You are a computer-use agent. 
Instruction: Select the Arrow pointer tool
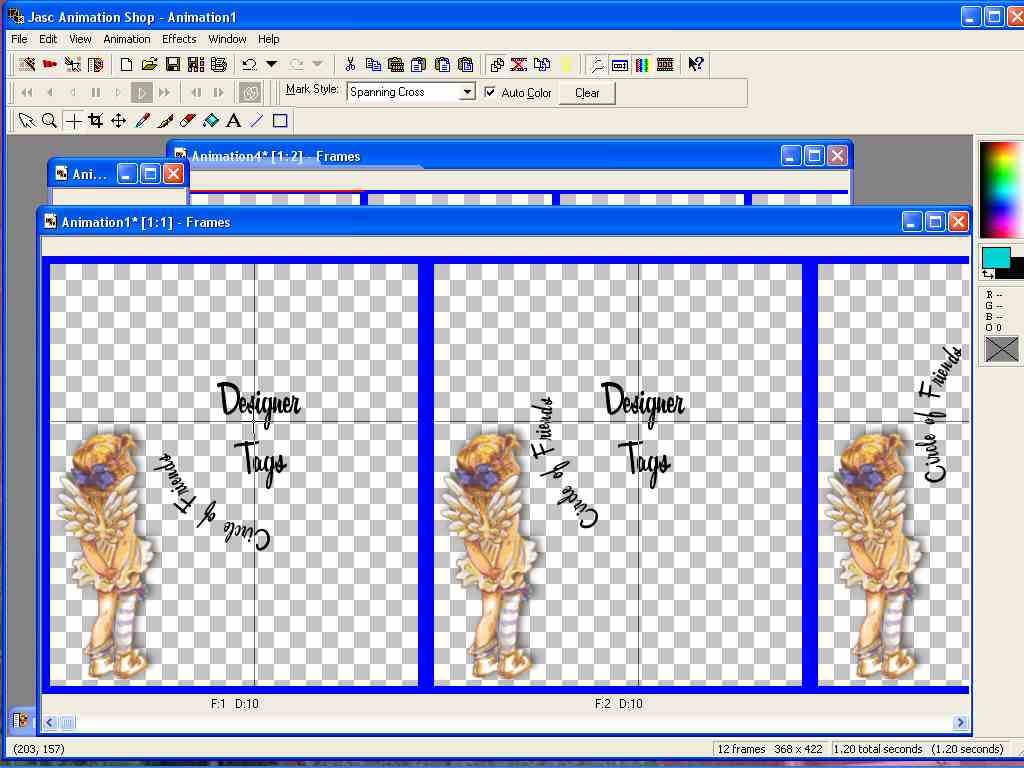(26, 121)
